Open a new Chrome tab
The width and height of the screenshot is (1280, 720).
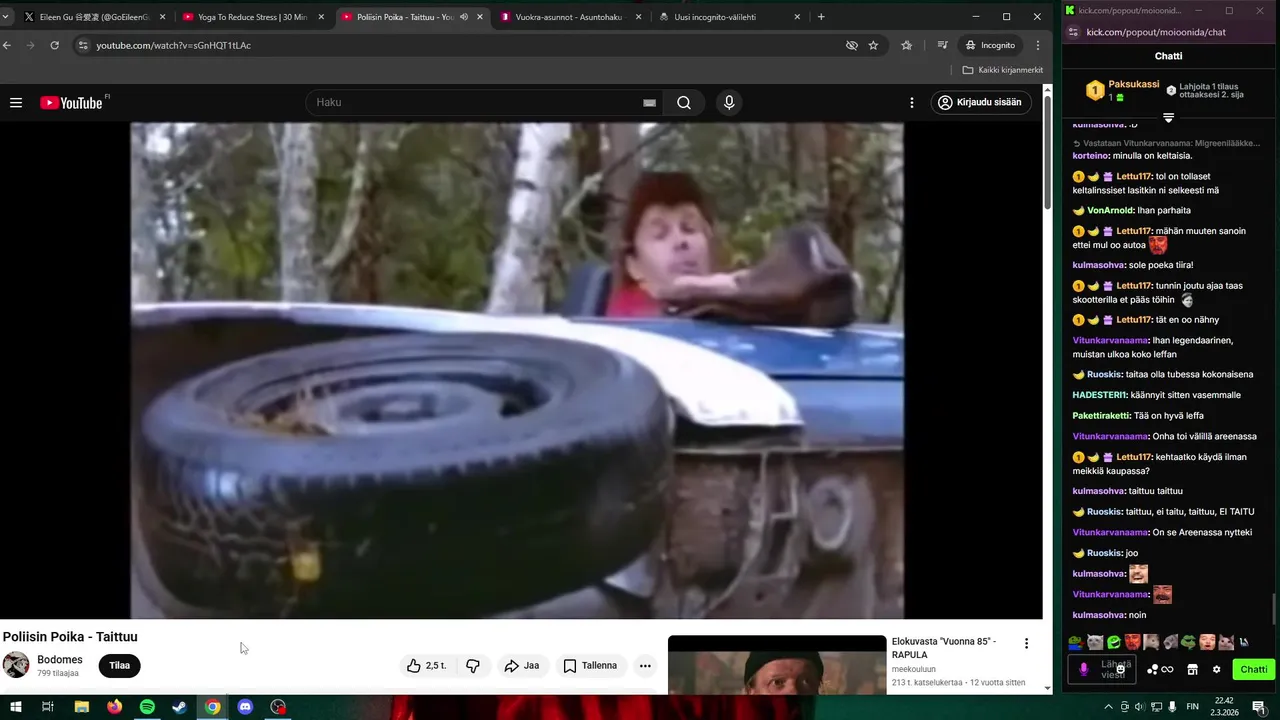[x=821, y=17]
